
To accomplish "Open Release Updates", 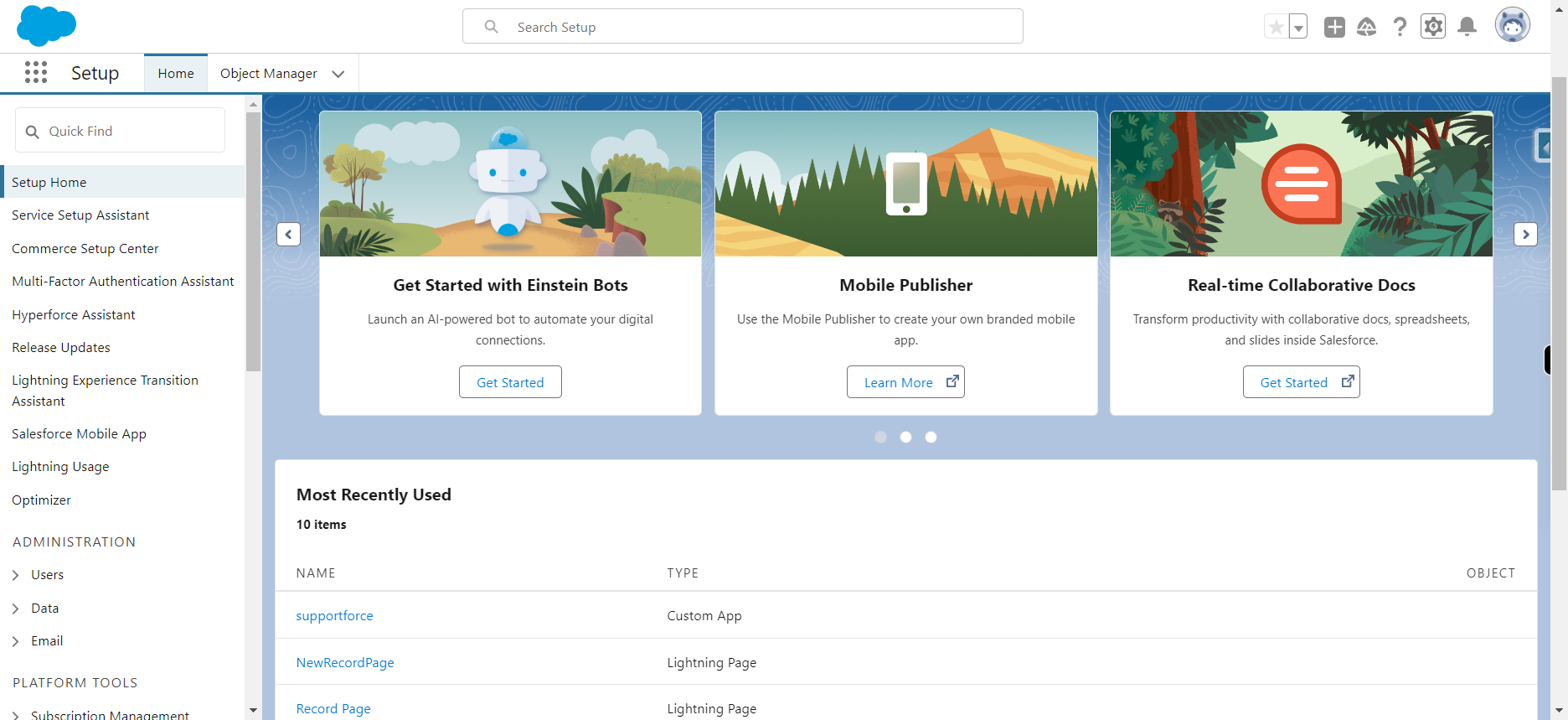I will pyautogui.click(x=61, y=348).
